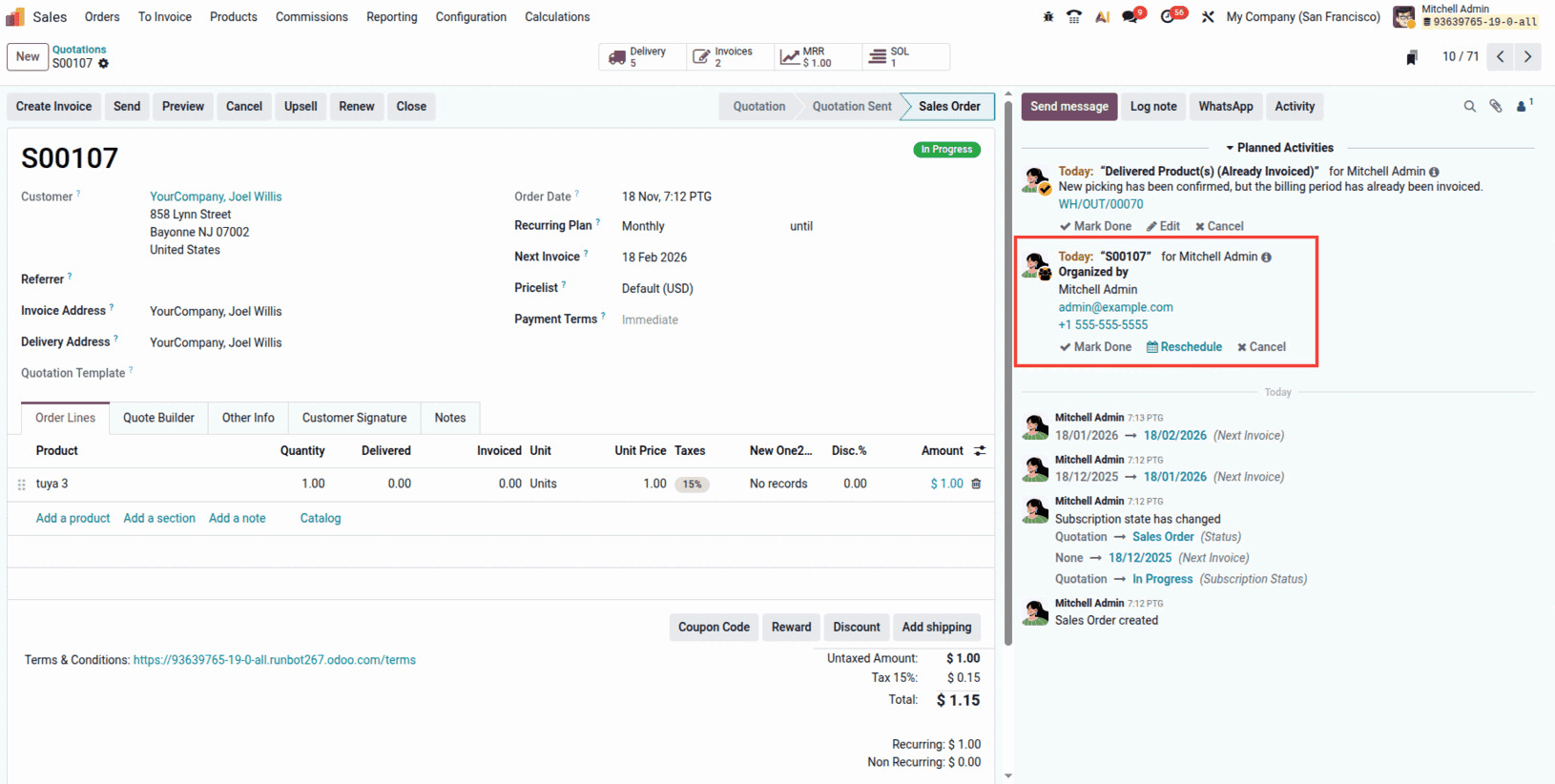This screenshot has width=1555, height=784.
Task: Mark Done the S00107 activity
Action: pos(1095,347)
